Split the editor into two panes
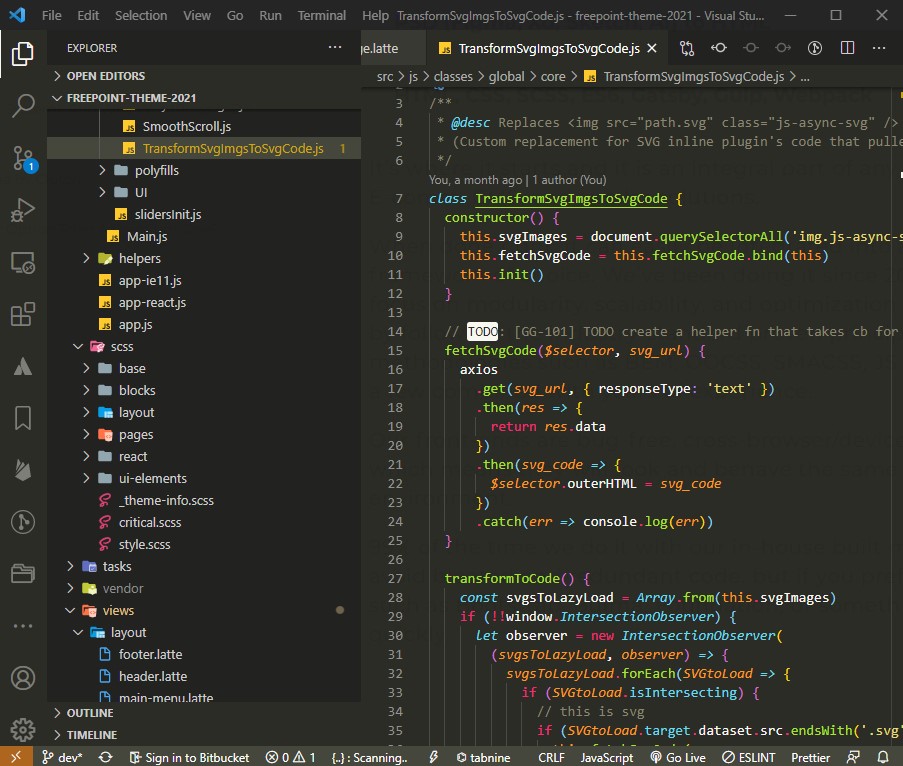The image size is (903, 766). (845, 47)
